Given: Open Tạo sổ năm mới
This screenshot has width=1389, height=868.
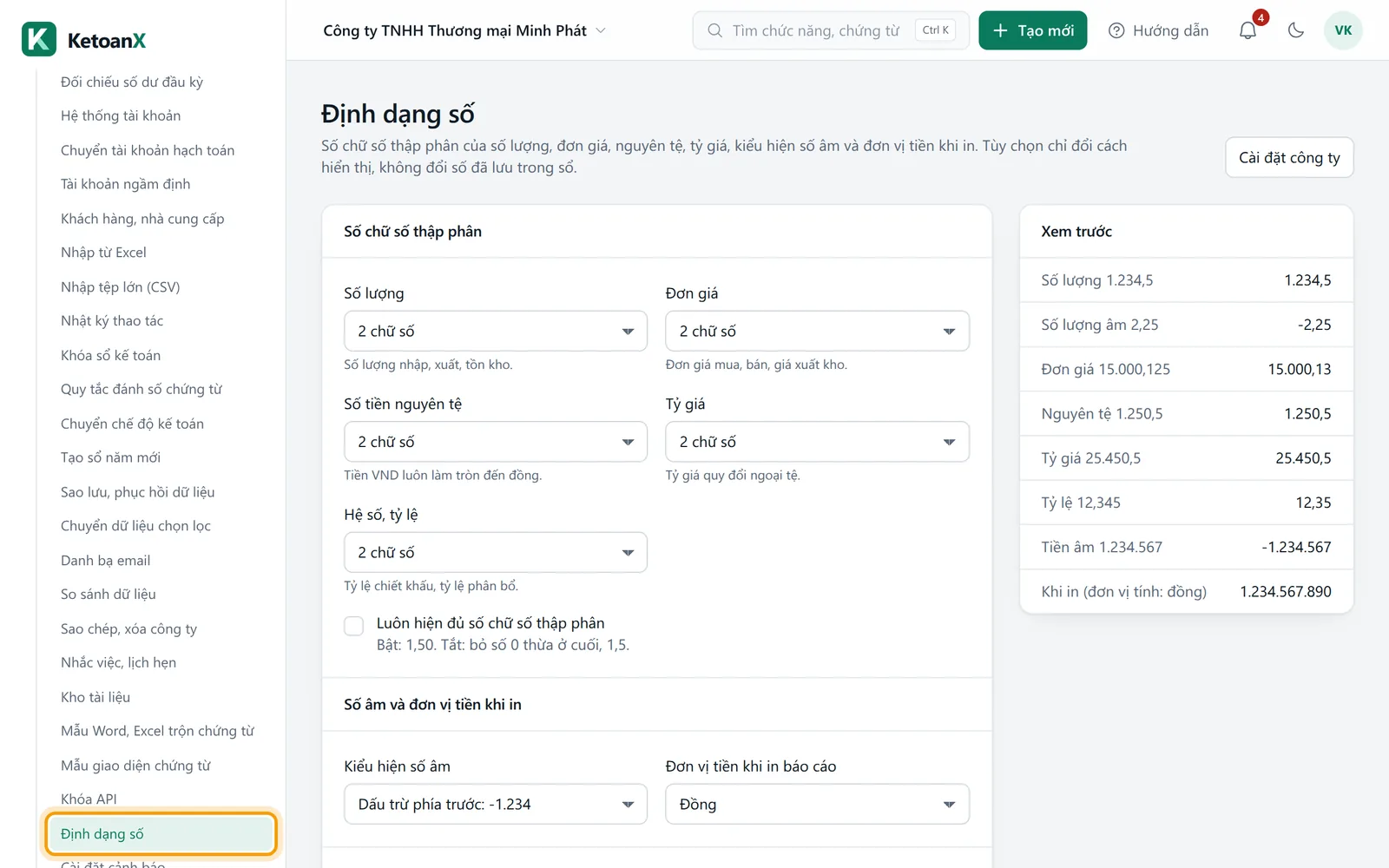Looking at the screenshot, I should click(110, 457).
